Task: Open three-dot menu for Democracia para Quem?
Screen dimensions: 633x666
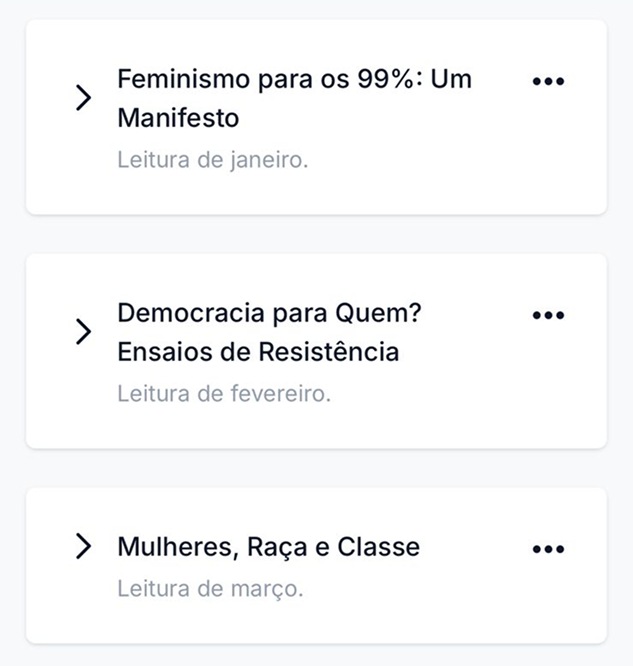Action: (x=548, y=315)
